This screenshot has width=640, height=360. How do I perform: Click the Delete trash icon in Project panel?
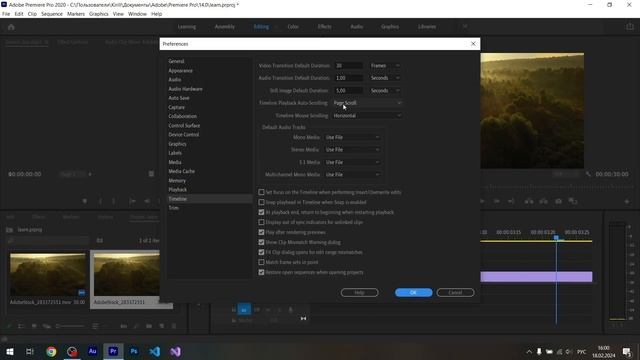pos(174,326)
